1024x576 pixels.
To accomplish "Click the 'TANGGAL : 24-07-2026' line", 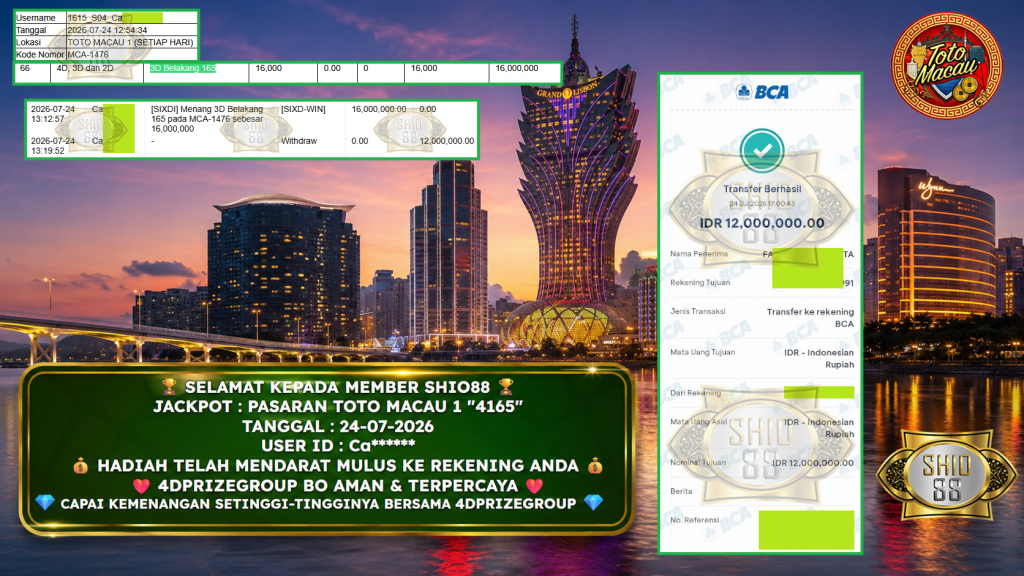I will coord(338,426).
